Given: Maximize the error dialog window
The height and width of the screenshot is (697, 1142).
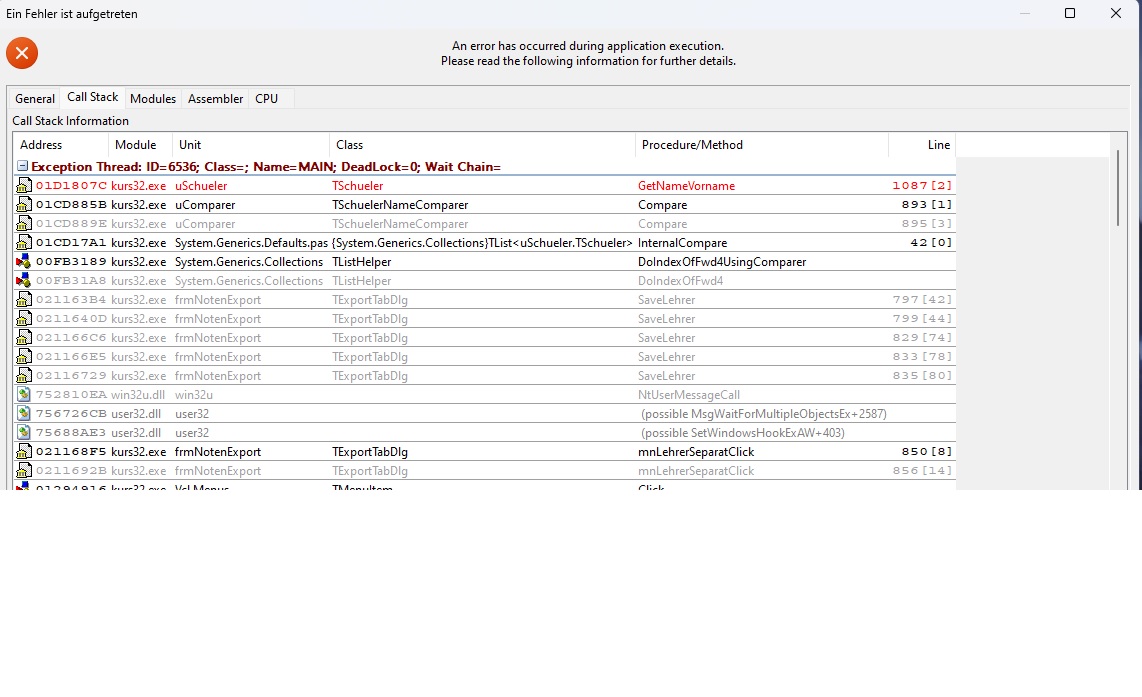Looking at the screenshot, I should pos(1070,13).
